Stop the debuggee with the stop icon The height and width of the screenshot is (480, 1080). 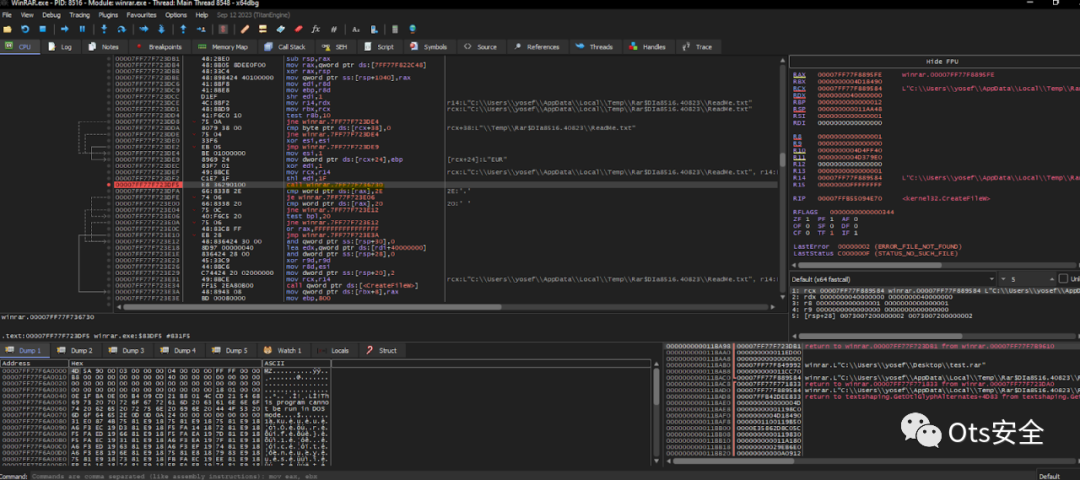pyautogui.click(x=43, y=29)
